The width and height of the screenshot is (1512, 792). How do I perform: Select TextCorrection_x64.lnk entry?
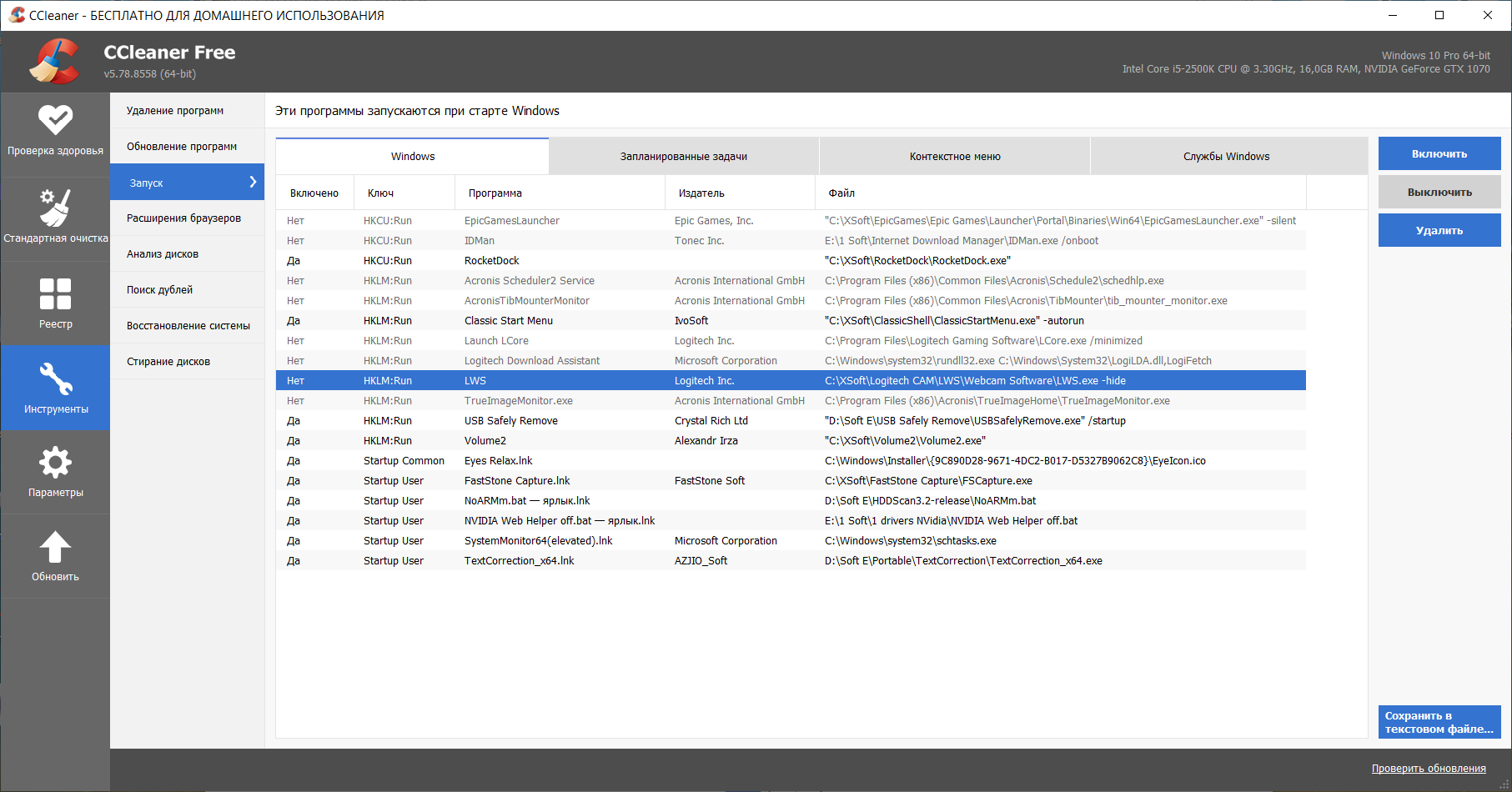[x=791, y=561]
